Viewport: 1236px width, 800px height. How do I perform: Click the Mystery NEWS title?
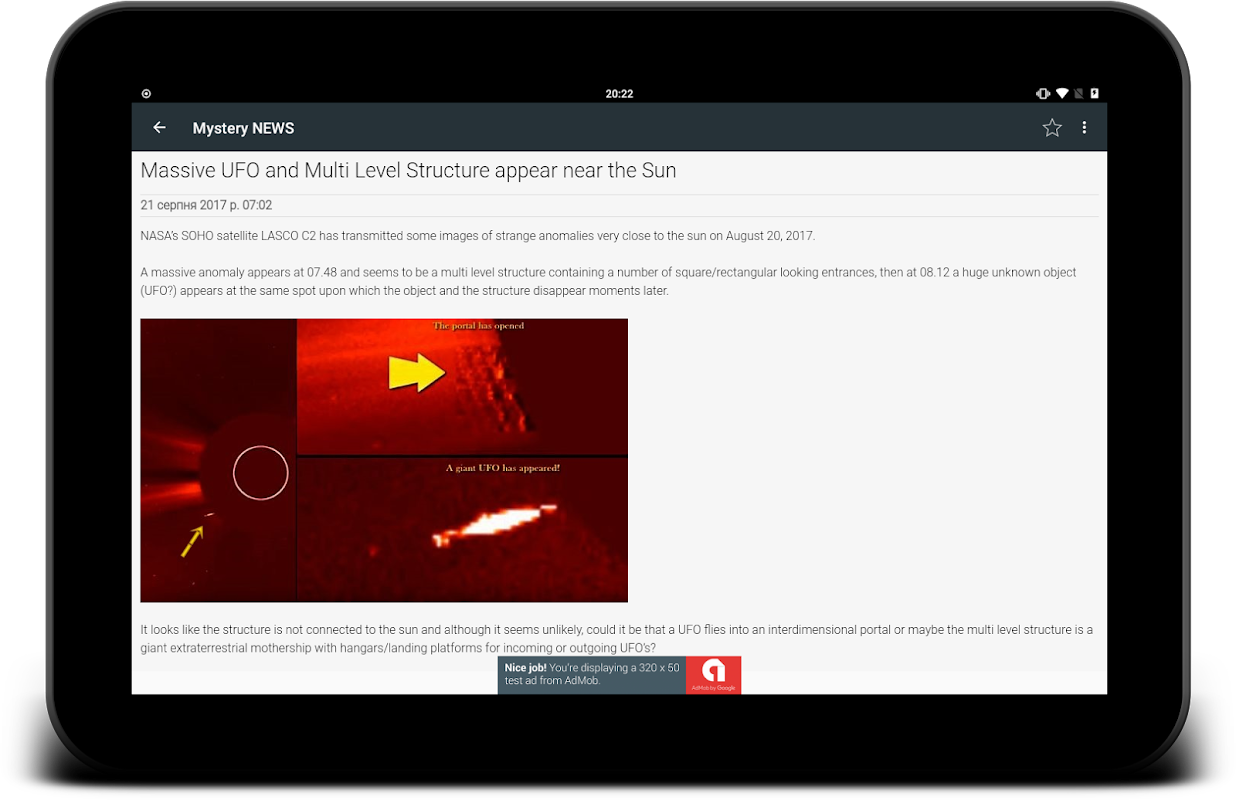243,128
